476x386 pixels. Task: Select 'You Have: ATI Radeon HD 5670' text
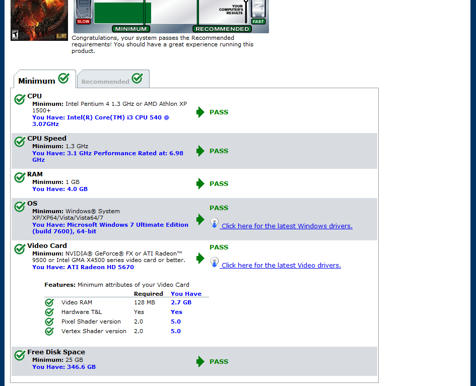click(x=83, y=267)
